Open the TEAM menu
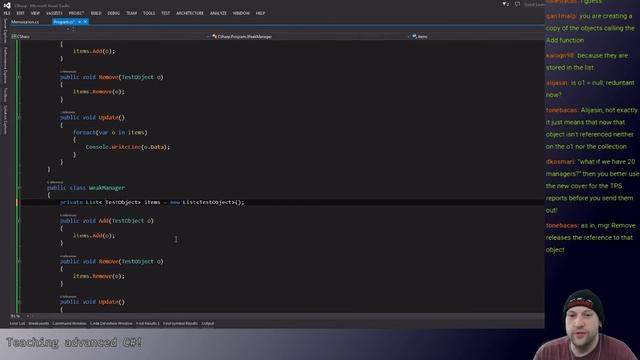640x360 pixels. tap(131, 13)
